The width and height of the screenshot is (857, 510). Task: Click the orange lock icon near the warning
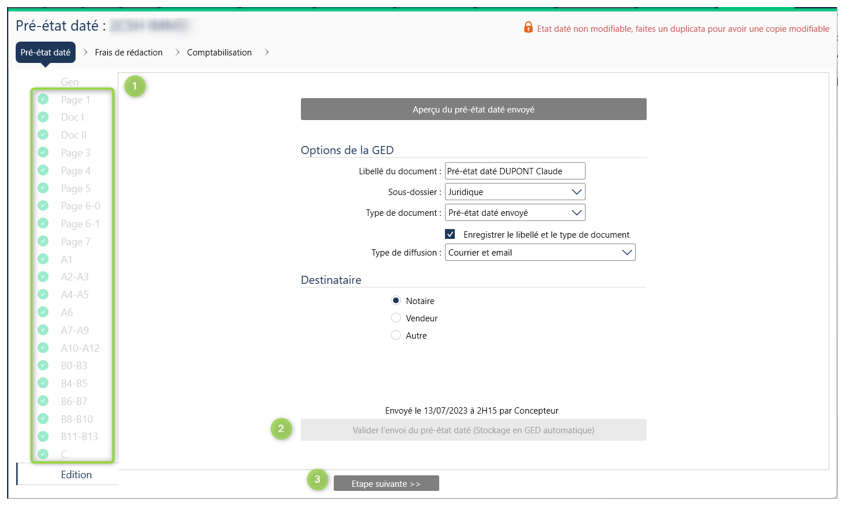(x=528, y=27)
